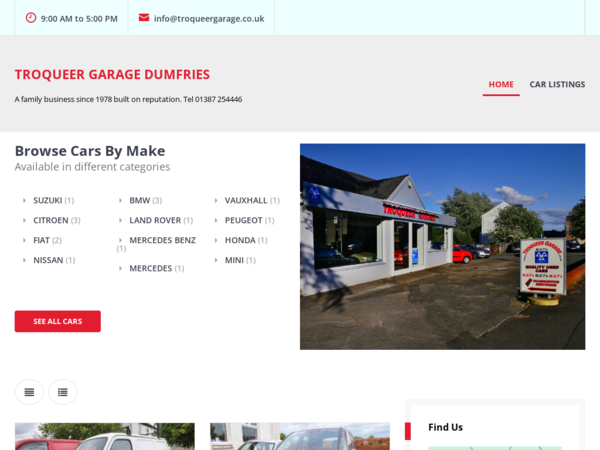Open the Car Listings menu item
This screenshot has height=450, width=600.
(x=557, y=84)
